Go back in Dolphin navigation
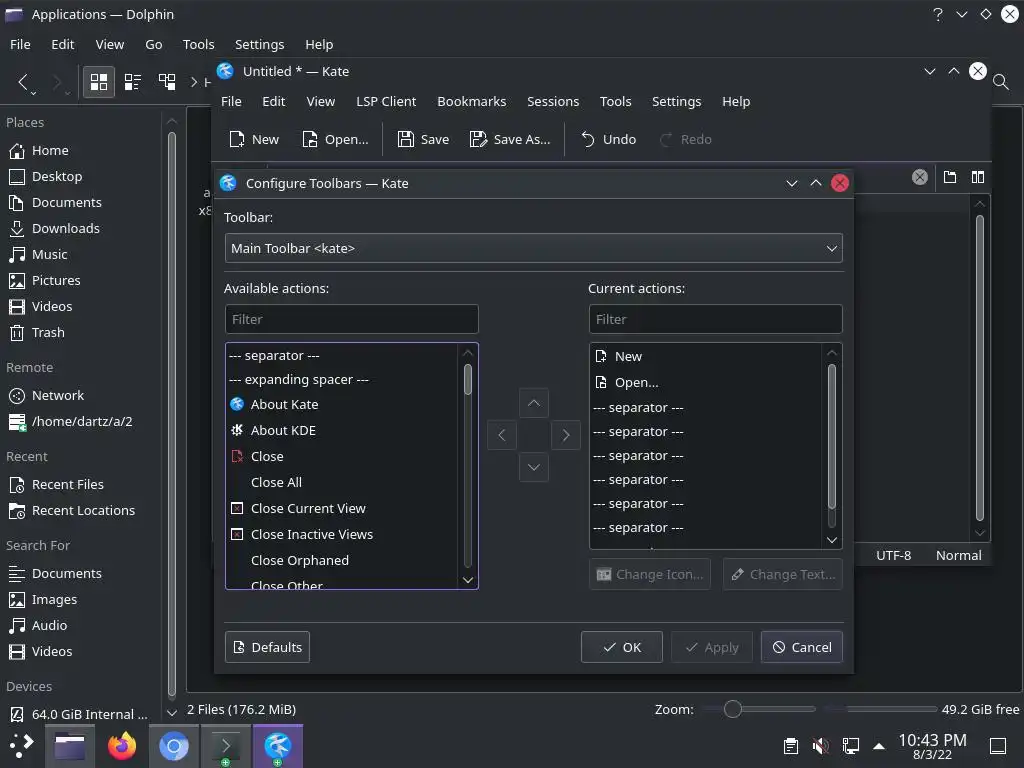Image resolution: width=1024 pixels, height=768 pixels. [x=23, y=82]
